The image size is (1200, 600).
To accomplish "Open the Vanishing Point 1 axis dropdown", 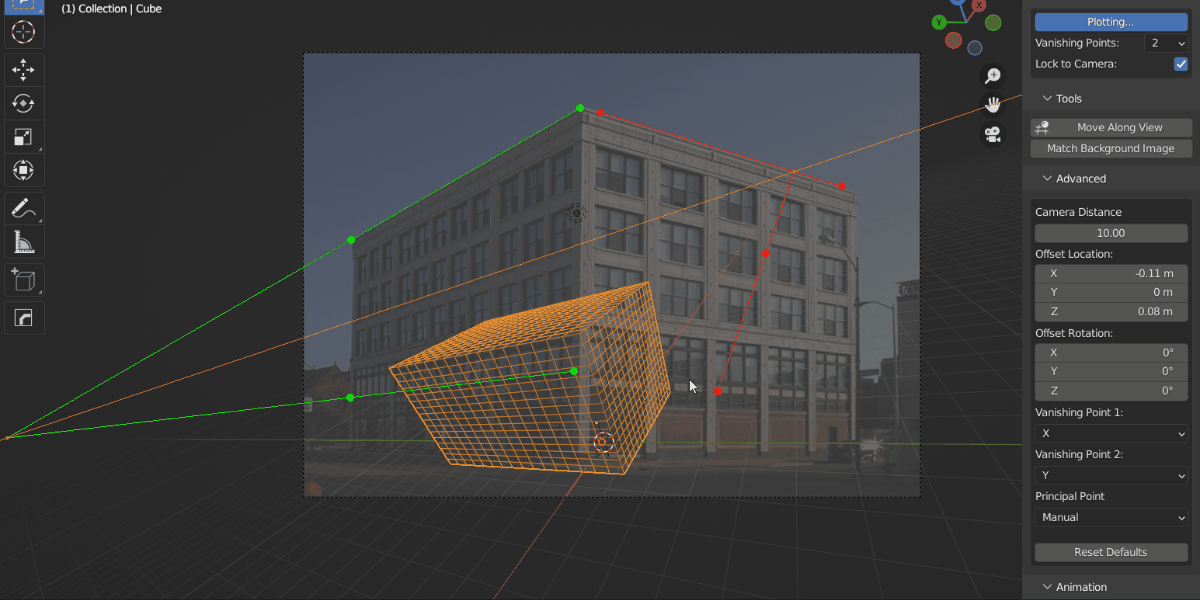I will (x=1111, y=434).
